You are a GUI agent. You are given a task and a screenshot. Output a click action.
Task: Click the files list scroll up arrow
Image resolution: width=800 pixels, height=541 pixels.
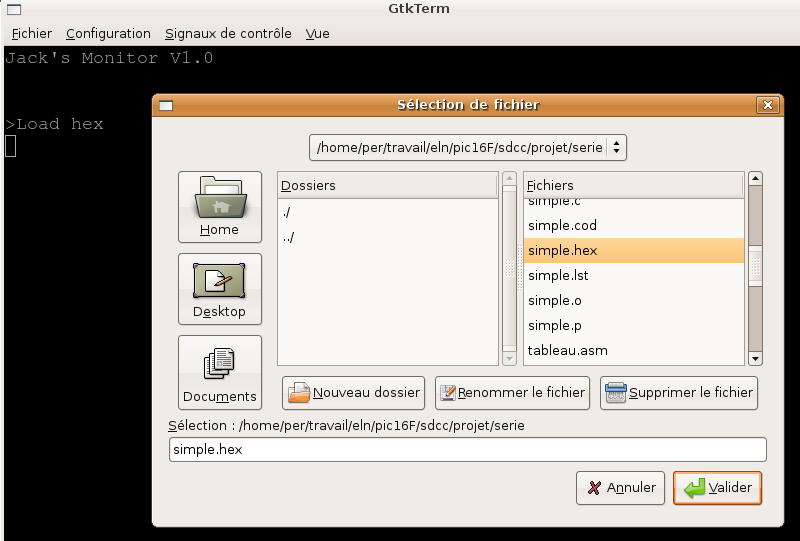755,179
